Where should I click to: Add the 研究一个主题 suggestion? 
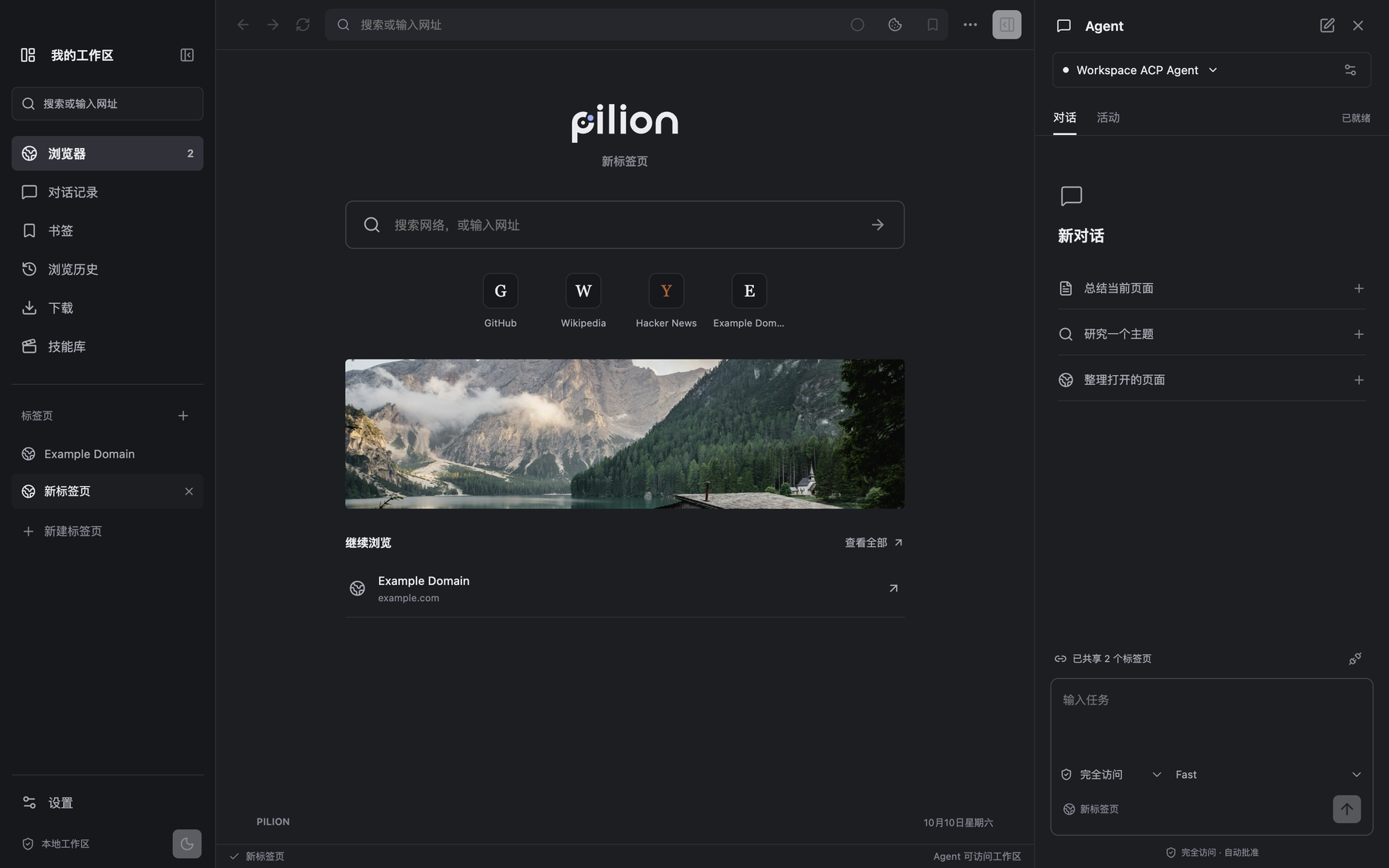(1359, 334)
